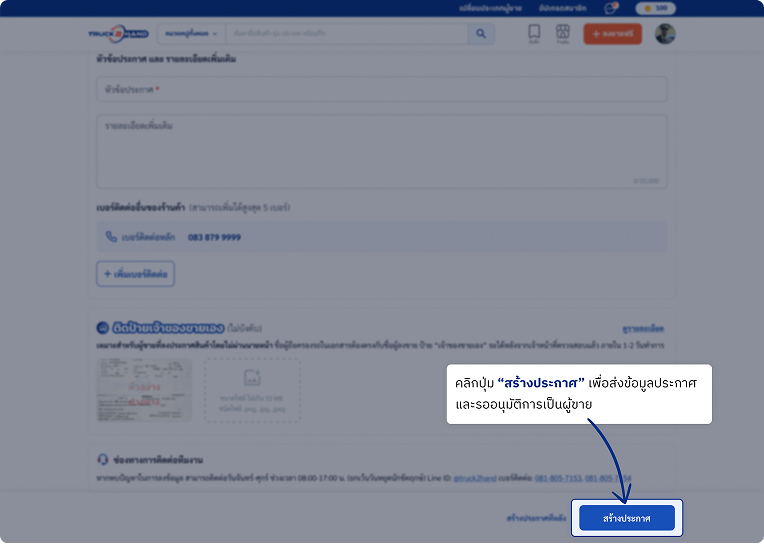
Task: Click the เพิ่มเบอร์ติดต่อ add contact button
Action: point(135,274)
